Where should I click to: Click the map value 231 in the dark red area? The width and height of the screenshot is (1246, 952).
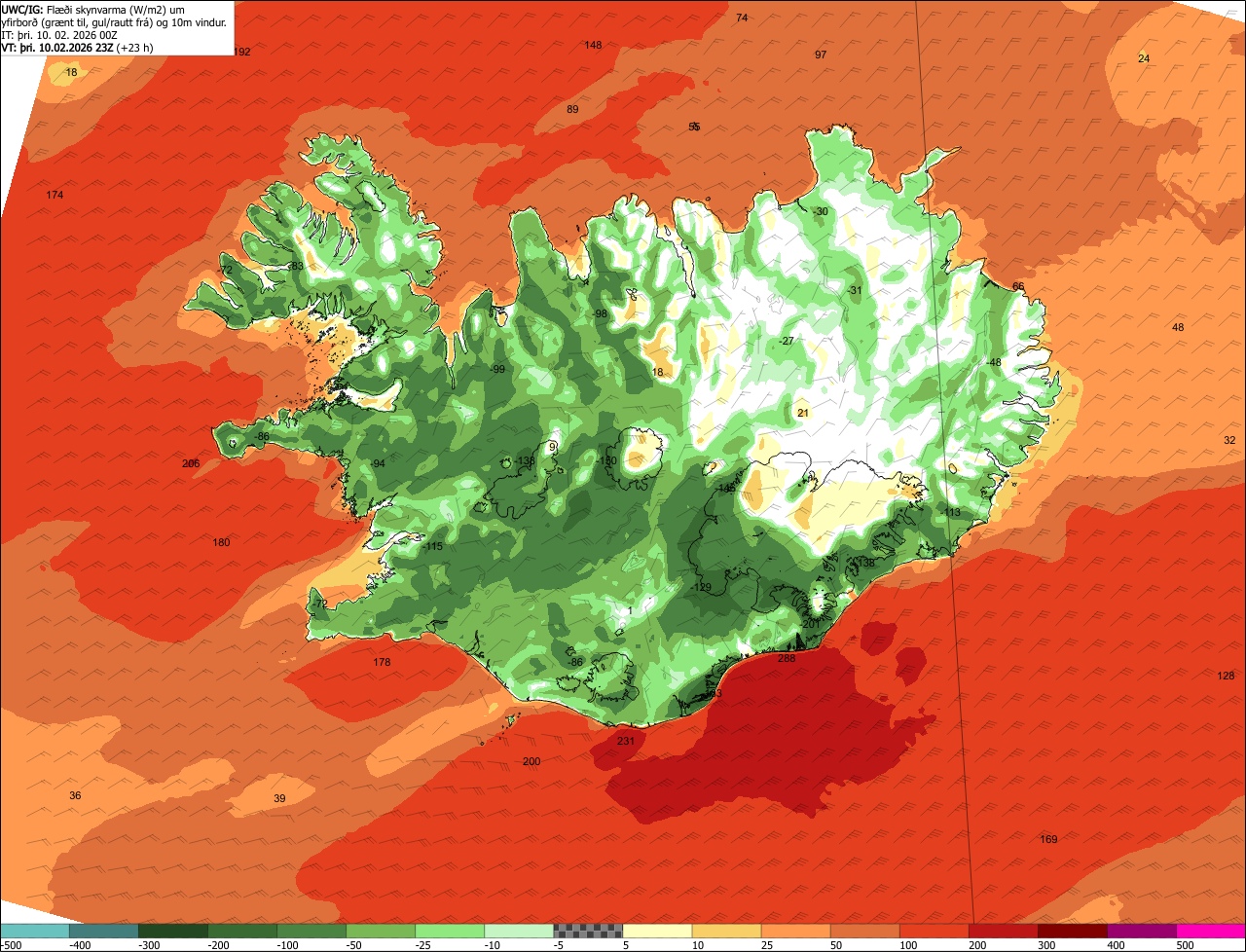(626, 741)
